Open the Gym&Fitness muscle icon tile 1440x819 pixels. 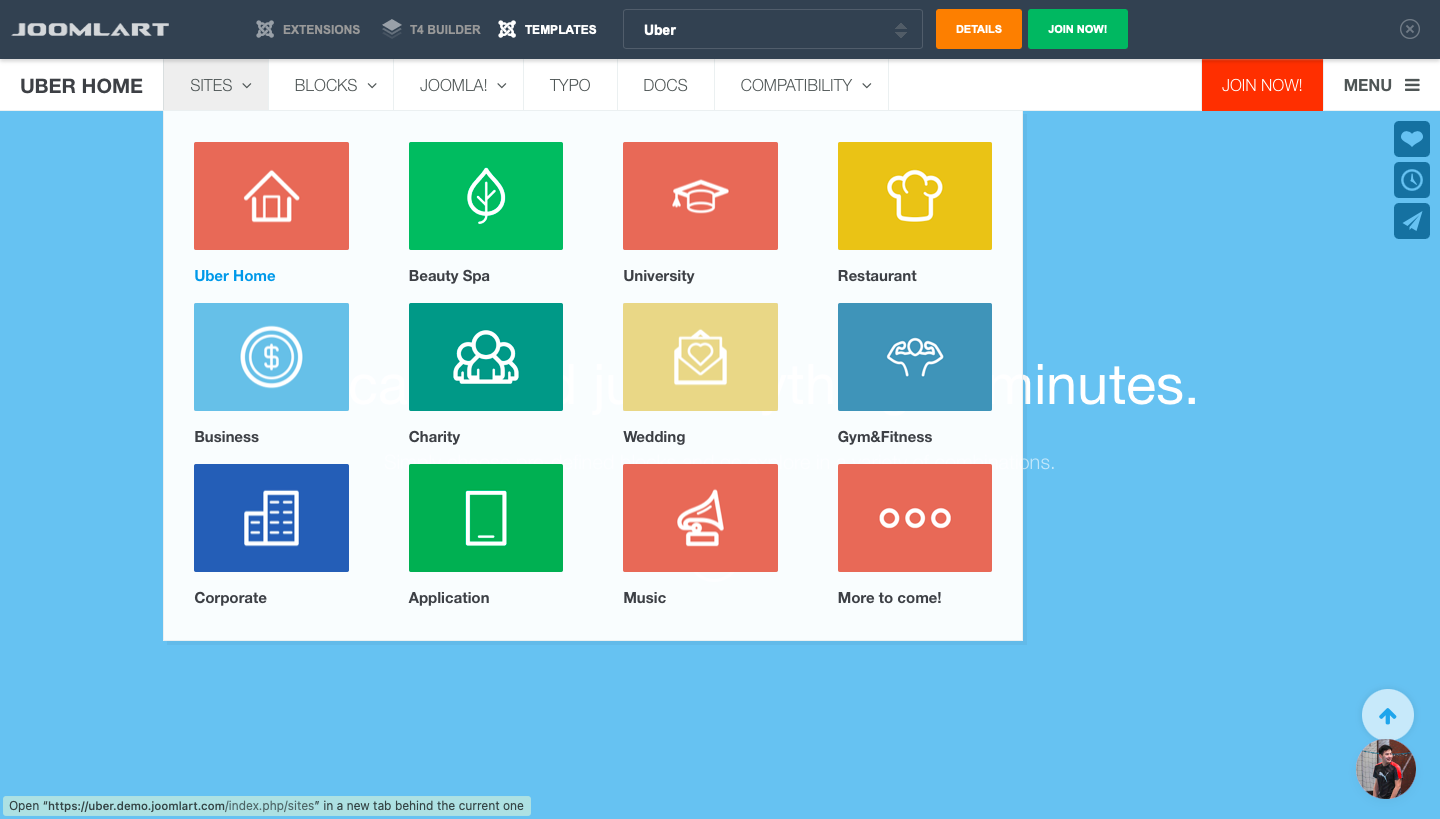click(914, 357)
